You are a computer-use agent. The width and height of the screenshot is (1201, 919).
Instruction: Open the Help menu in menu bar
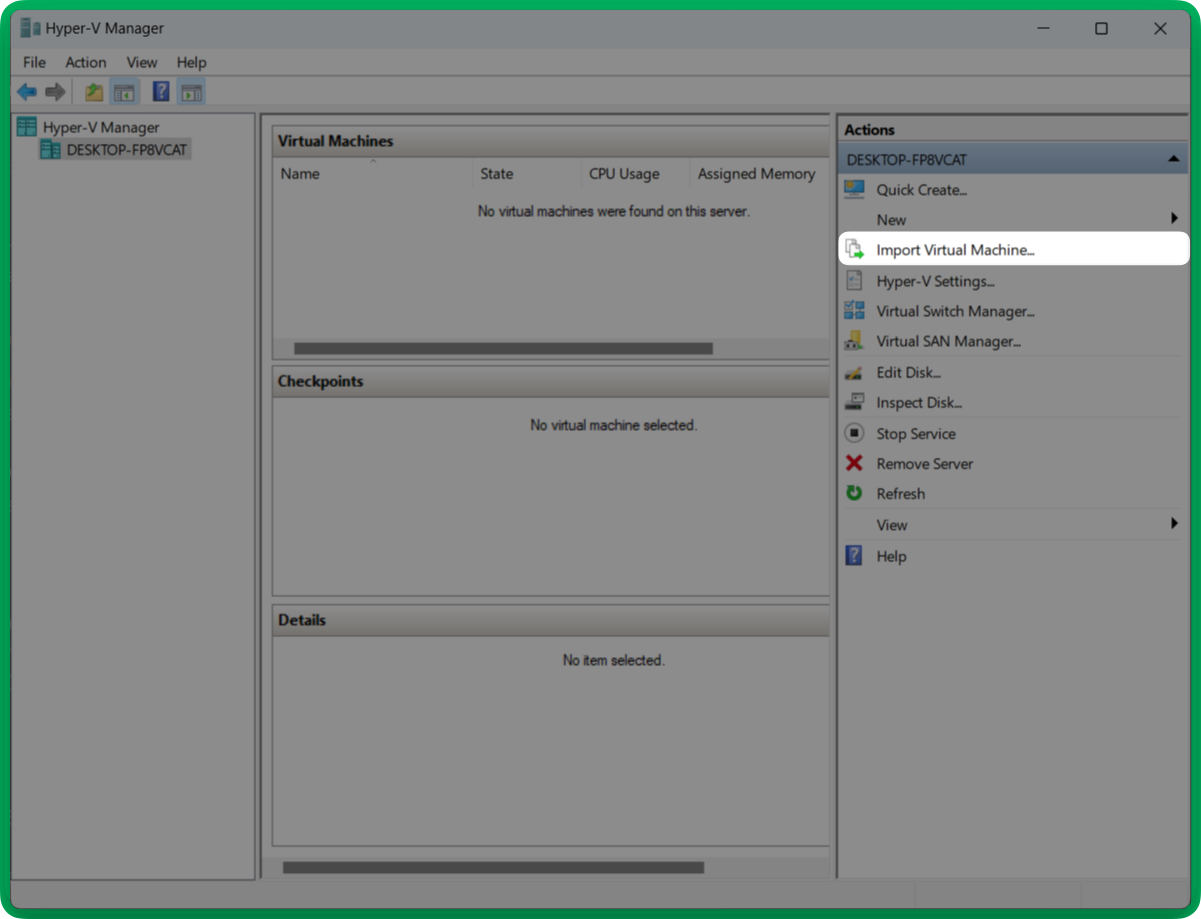point(191,62)
